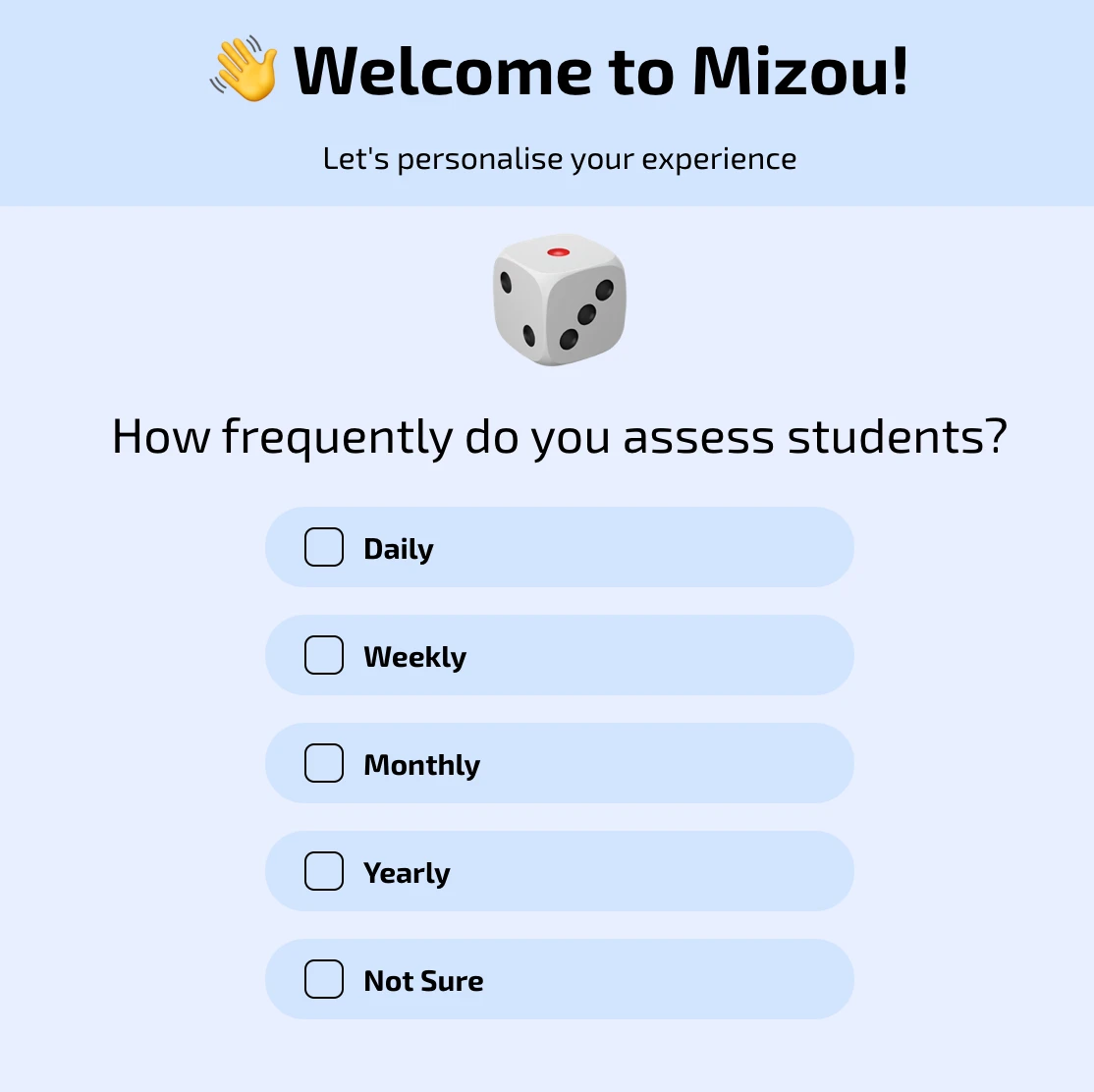Click the How frequently do you assess question
Viewport: 1094px width, 1092px height.
point(560,438)
